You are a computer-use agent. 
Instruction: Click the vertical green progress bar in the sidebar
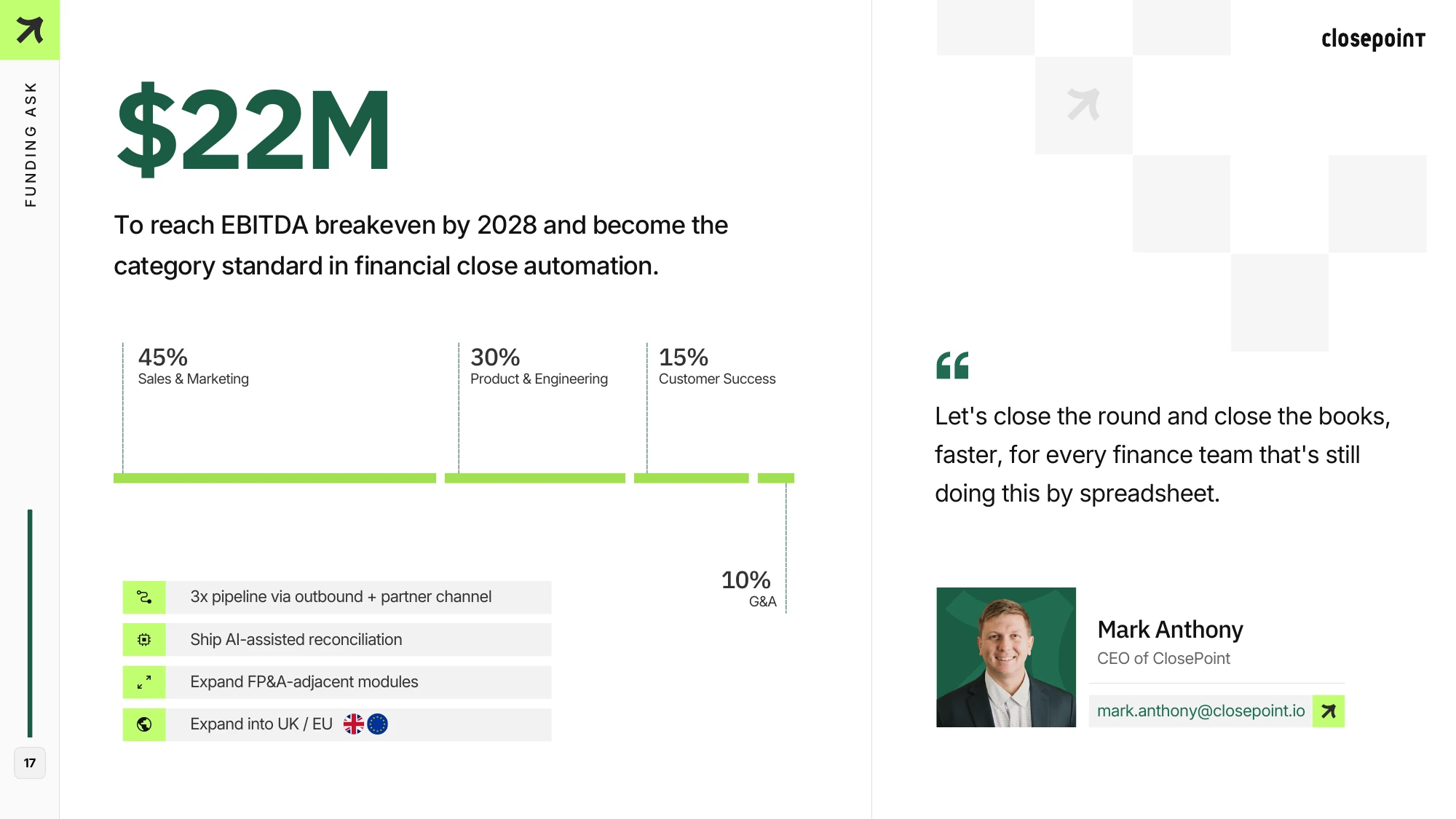click(x=30, y=623)
